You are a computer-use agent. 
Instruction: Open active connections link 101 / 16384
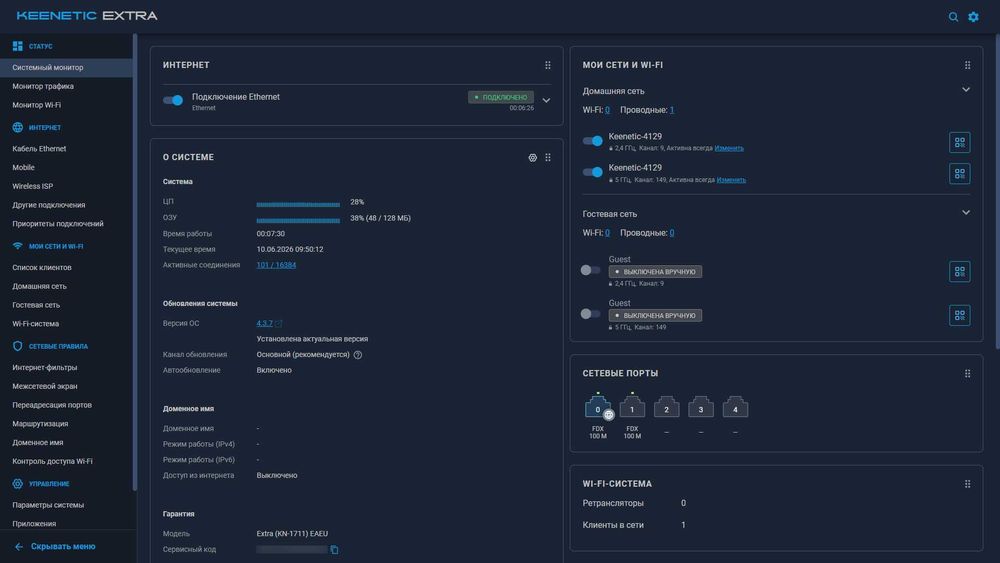(x=276, y=265)
